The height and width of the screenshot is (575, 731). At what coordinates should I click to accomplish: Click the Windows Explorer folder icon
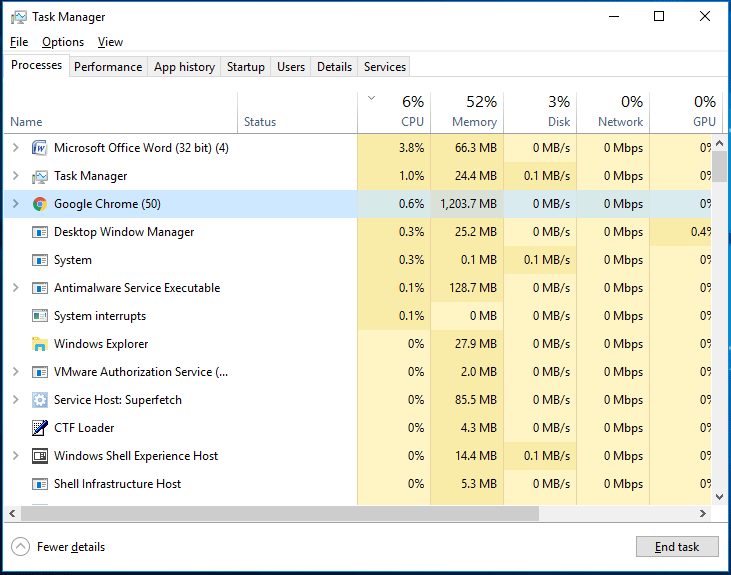(40, 344)
